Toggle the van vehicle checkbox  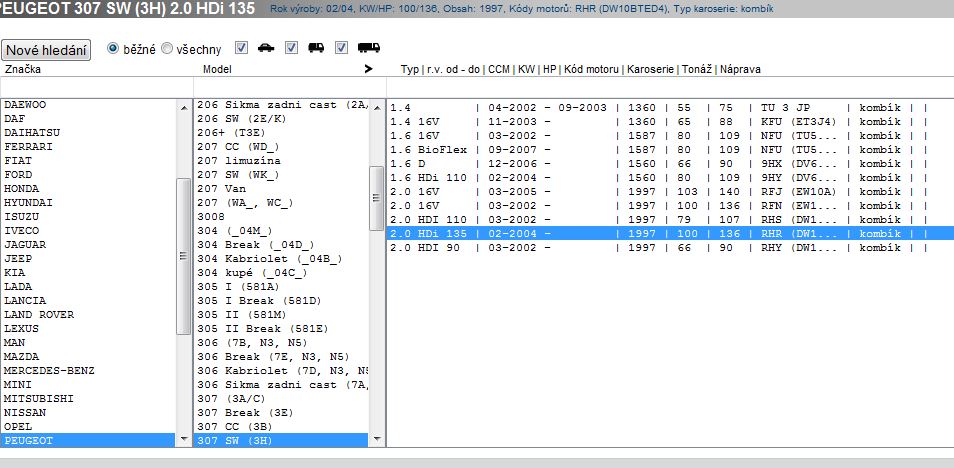coord(291,47)
